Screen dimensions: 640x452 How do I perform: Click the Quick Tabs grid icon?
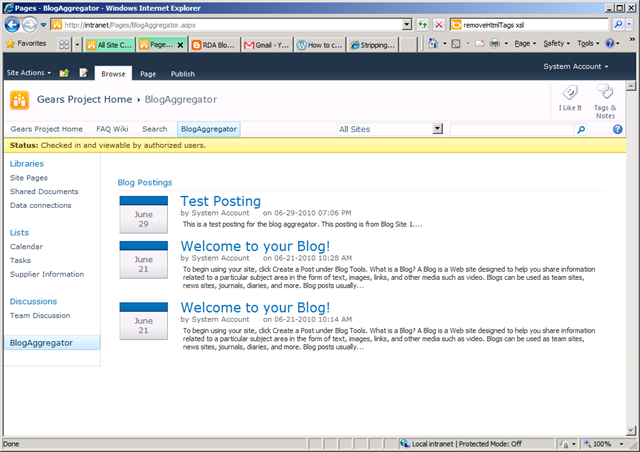click(x=64, y=45)
